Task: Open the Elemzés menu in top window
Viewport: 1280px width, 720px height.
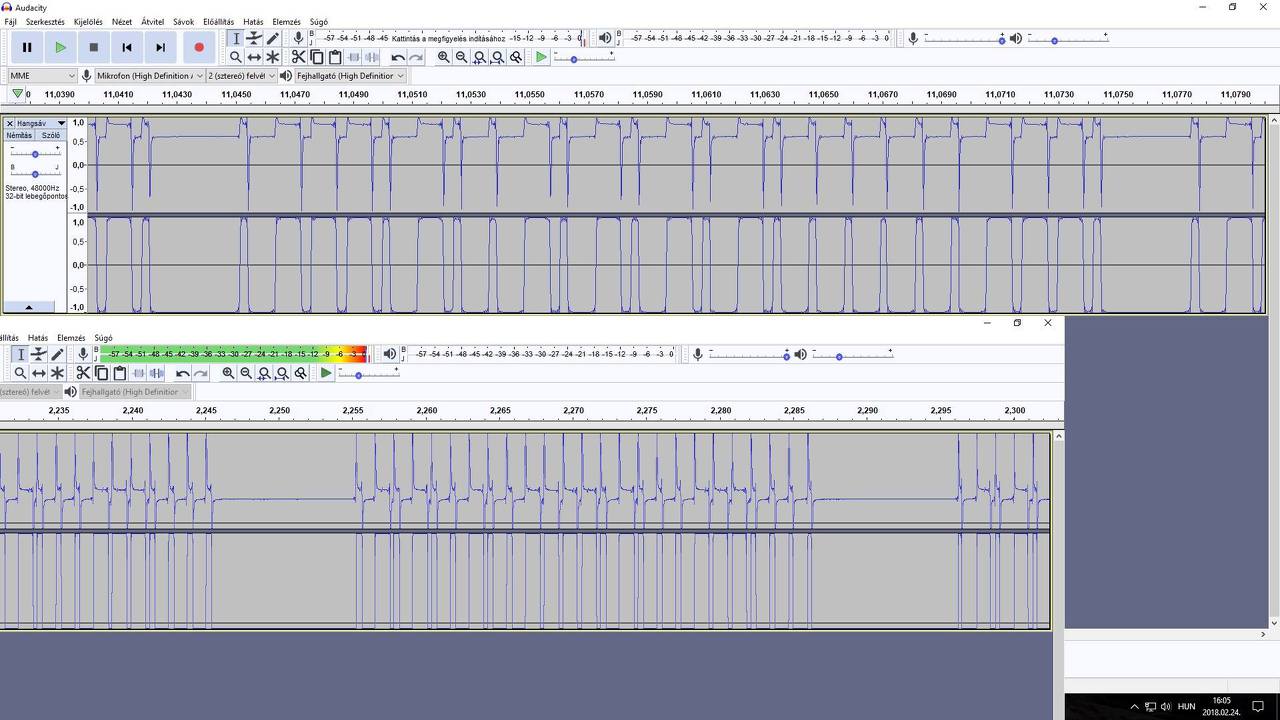Action: [x=287, y=22]
